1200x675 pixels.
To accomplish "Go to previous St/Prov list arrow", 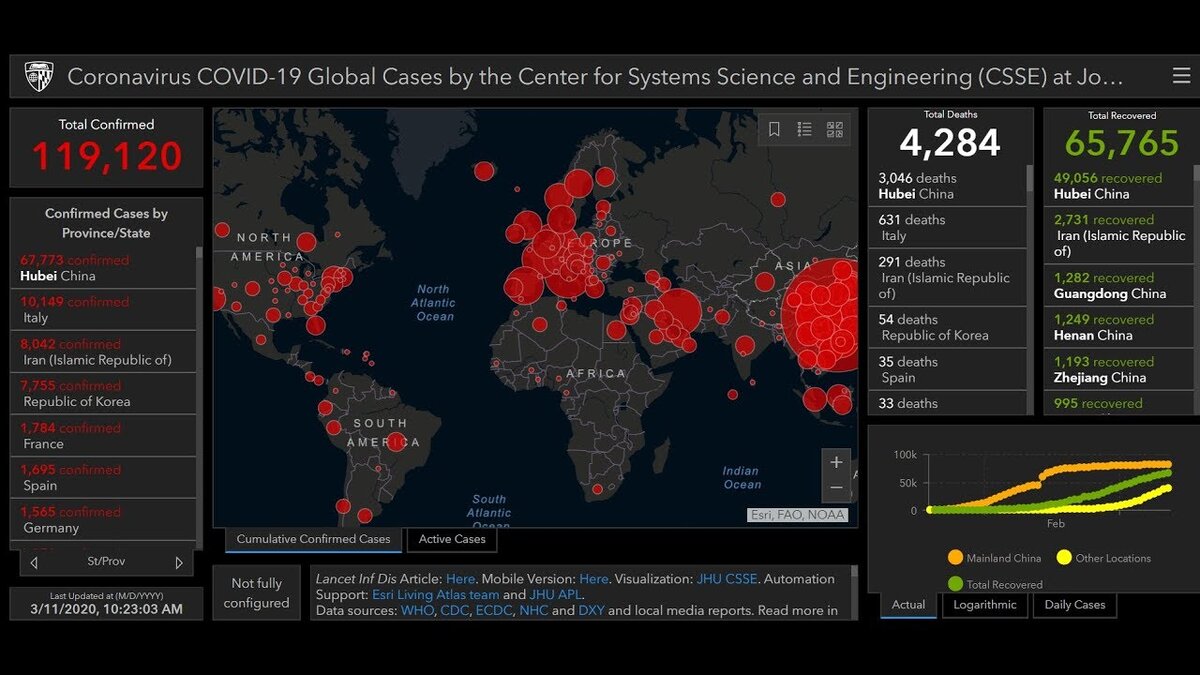I will pos(34,563).
